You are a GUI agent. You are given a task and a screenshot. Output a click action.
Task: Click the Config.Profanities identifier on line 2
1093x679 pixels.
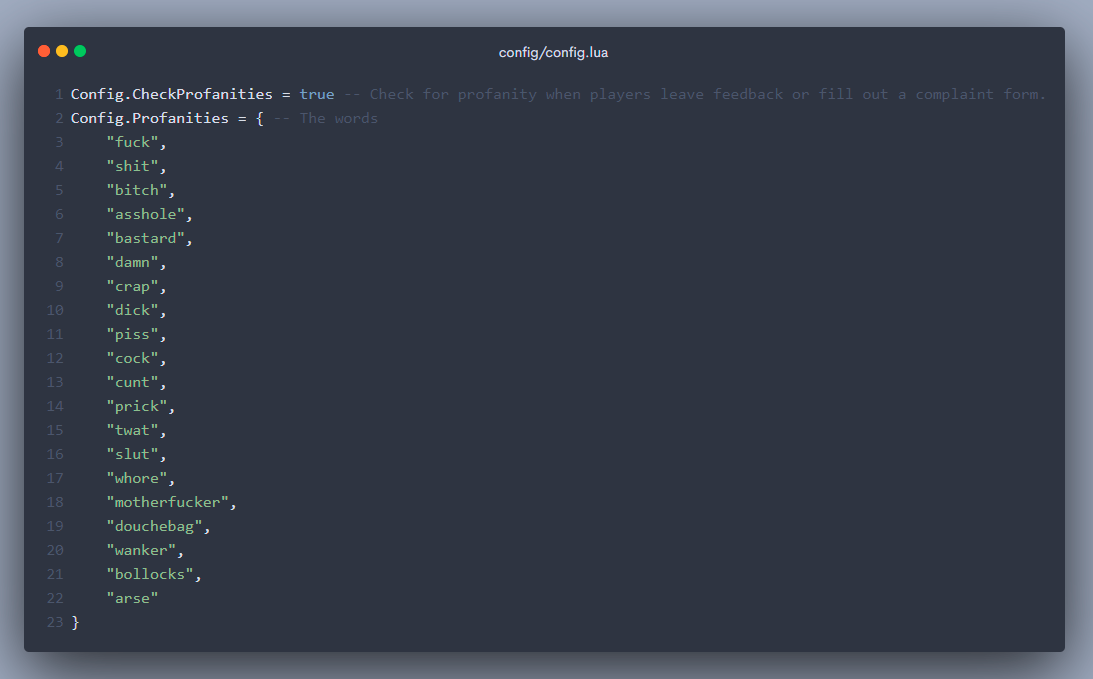(149, 118)
